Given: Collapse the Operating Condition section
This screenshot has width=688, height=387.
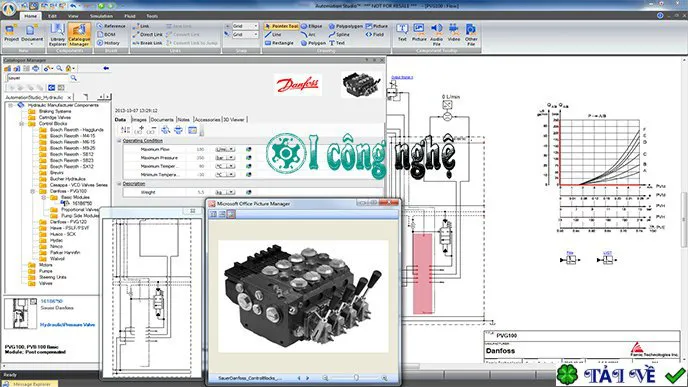Looking at the screenshot, I should [x=119, y=141].
